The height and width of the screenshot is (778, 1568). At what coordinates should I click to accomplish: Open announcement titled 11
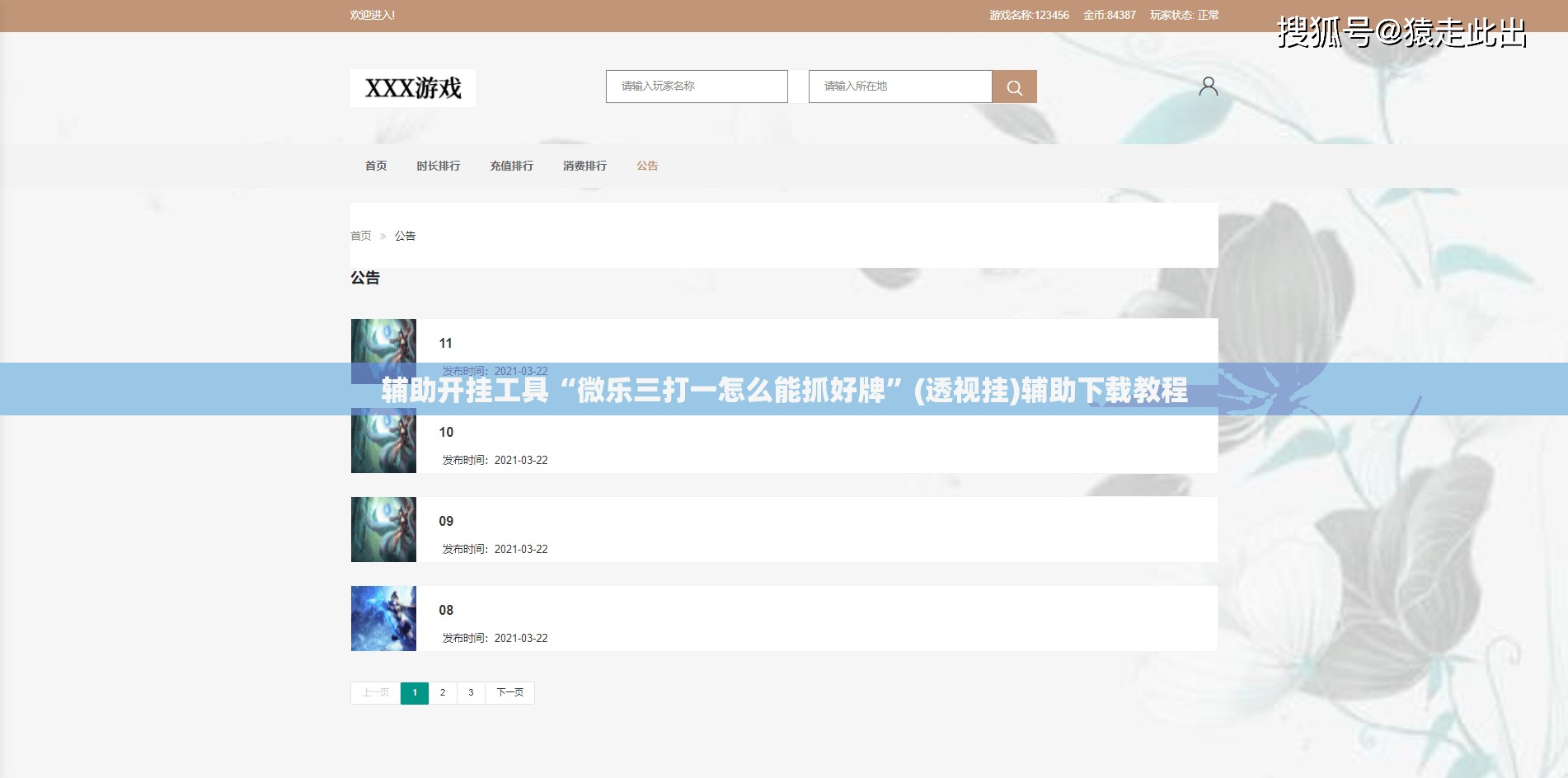point(445,344)
